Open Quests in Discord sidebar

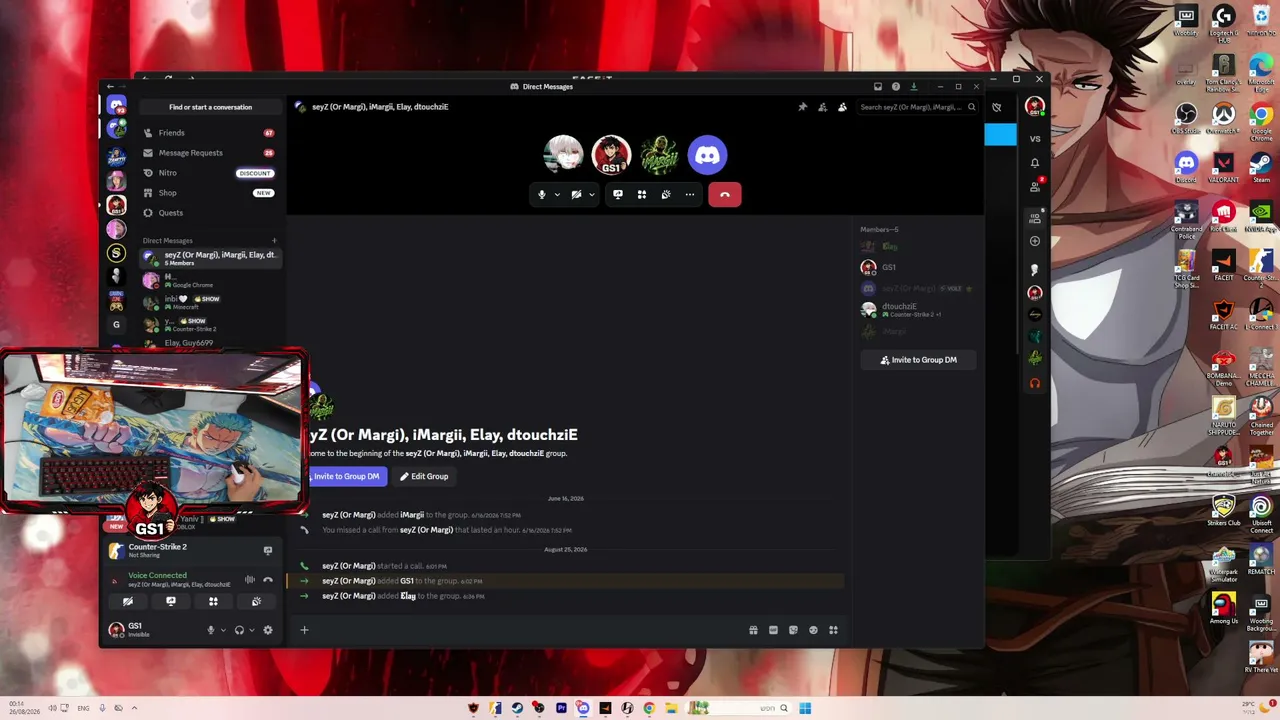(209, 213)
